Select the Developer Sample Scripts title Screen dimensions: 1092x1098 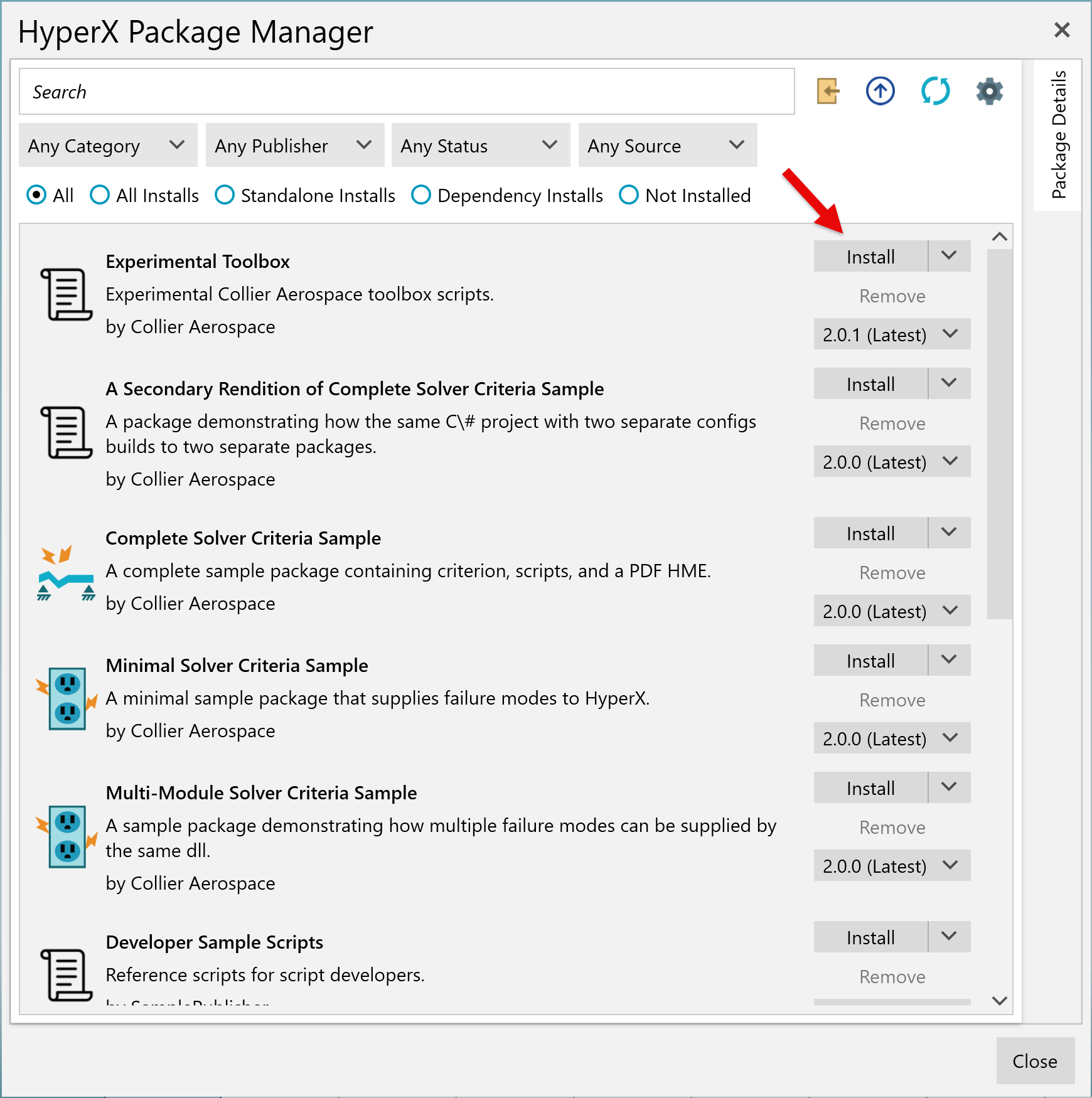tap(215, 942)
